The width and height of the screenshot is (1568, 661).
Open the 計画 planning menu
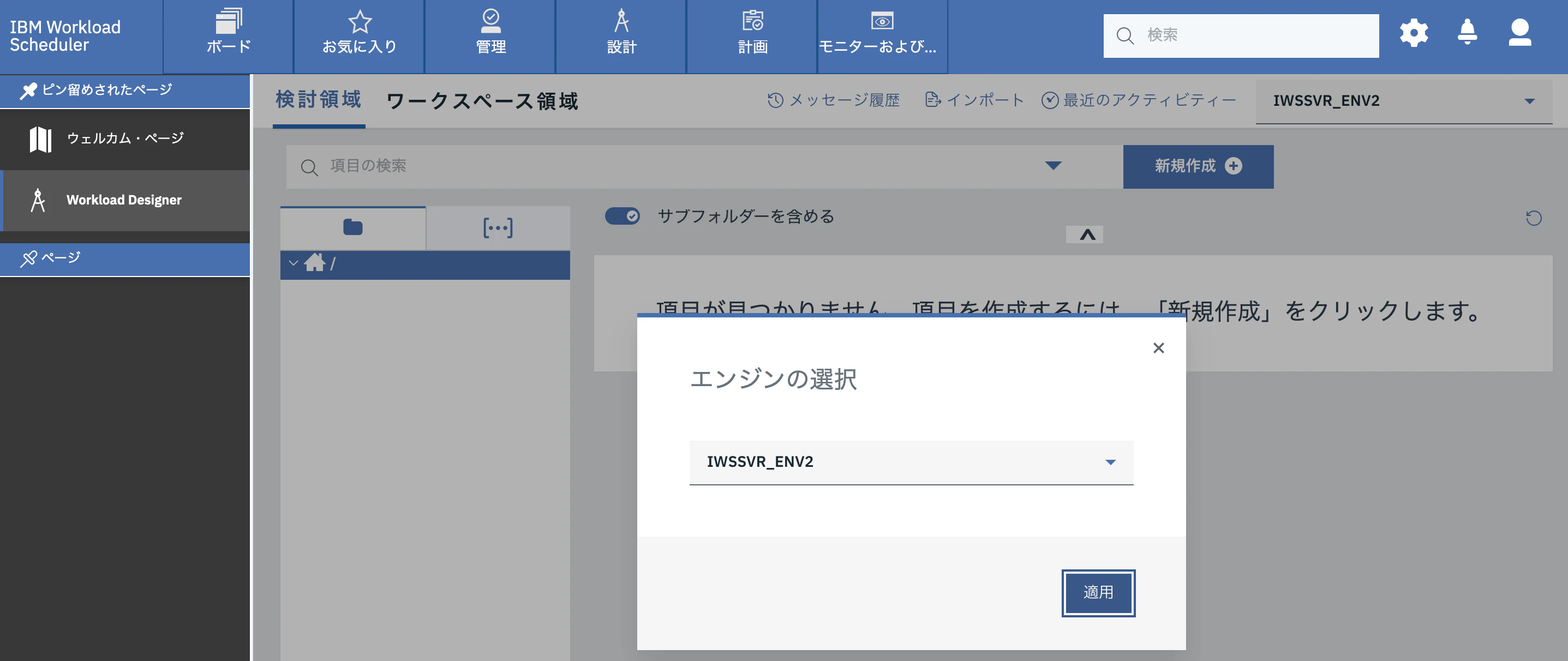pos(752,37)
